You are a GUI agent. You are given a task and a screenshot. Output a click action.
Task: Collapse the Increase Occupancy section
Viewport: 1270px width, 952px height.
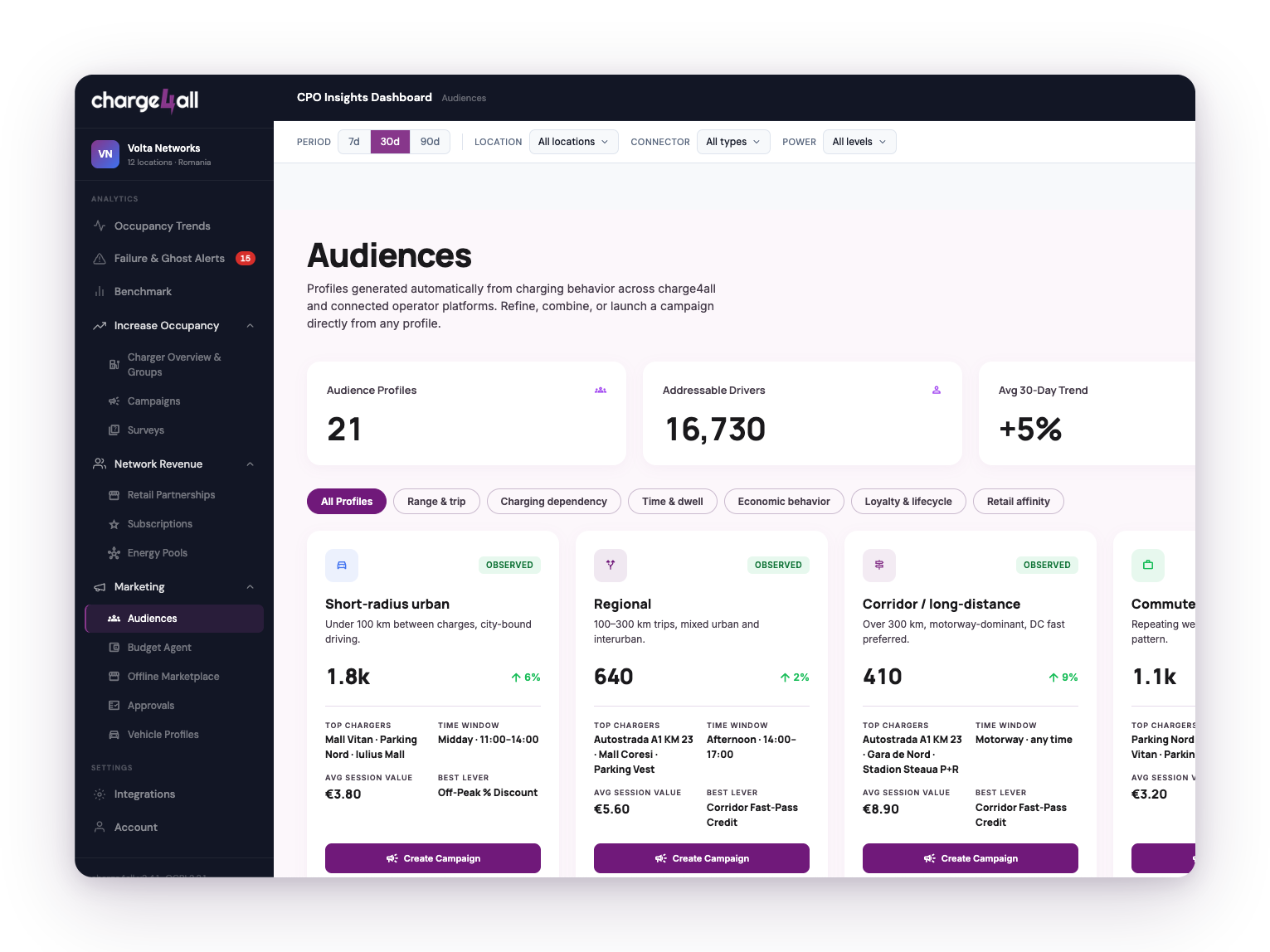click(251, 326)
